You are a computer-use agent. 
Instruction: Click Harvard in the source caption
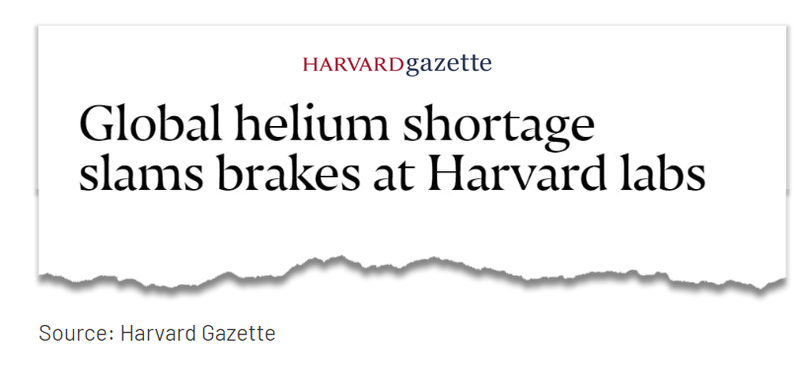click(x=158, y=334)
